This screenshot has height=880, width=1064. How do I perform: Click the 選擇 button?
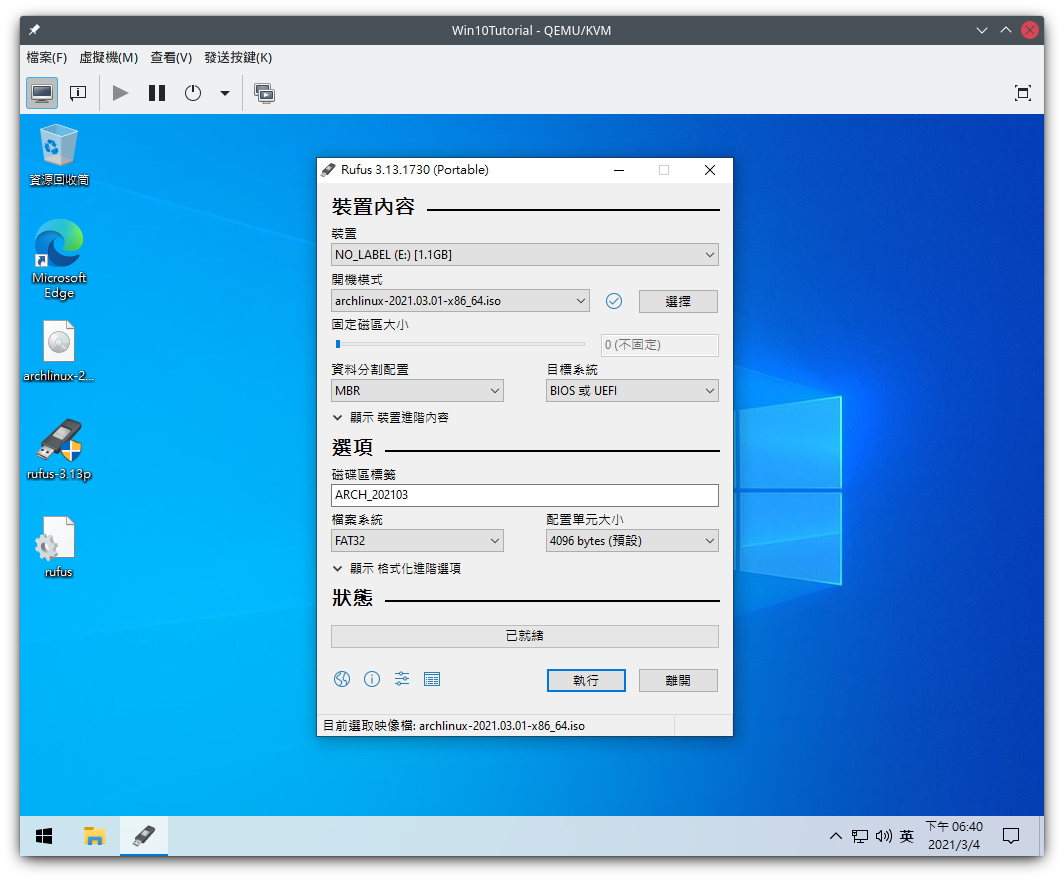pos(678,302)
